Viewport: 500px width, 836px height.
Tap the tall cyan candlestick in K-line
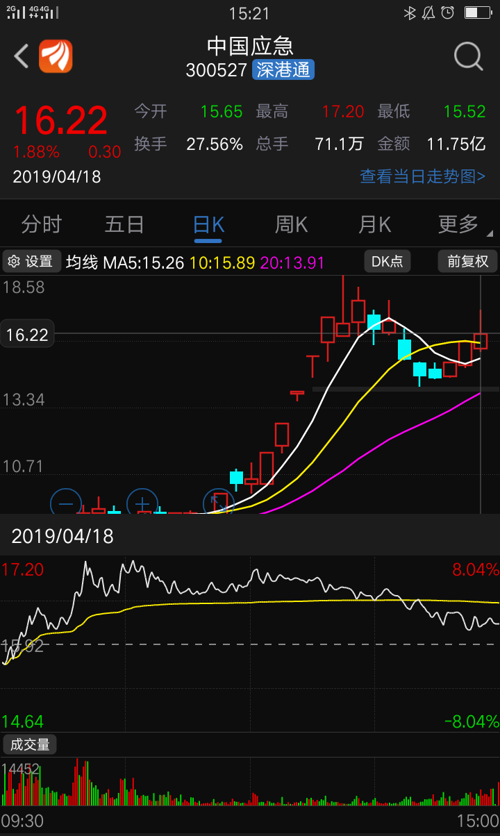click(x=405, y=349)
